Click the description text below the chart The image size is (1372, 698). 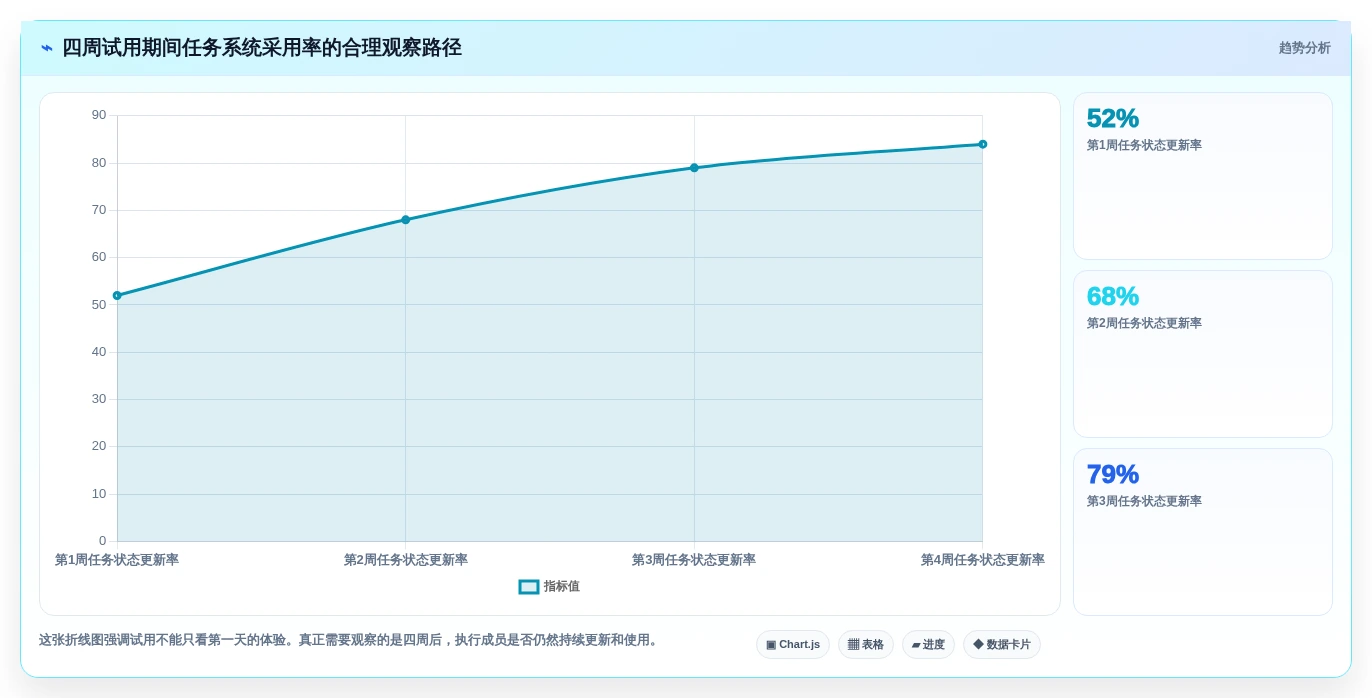click(x=350, y=640)
